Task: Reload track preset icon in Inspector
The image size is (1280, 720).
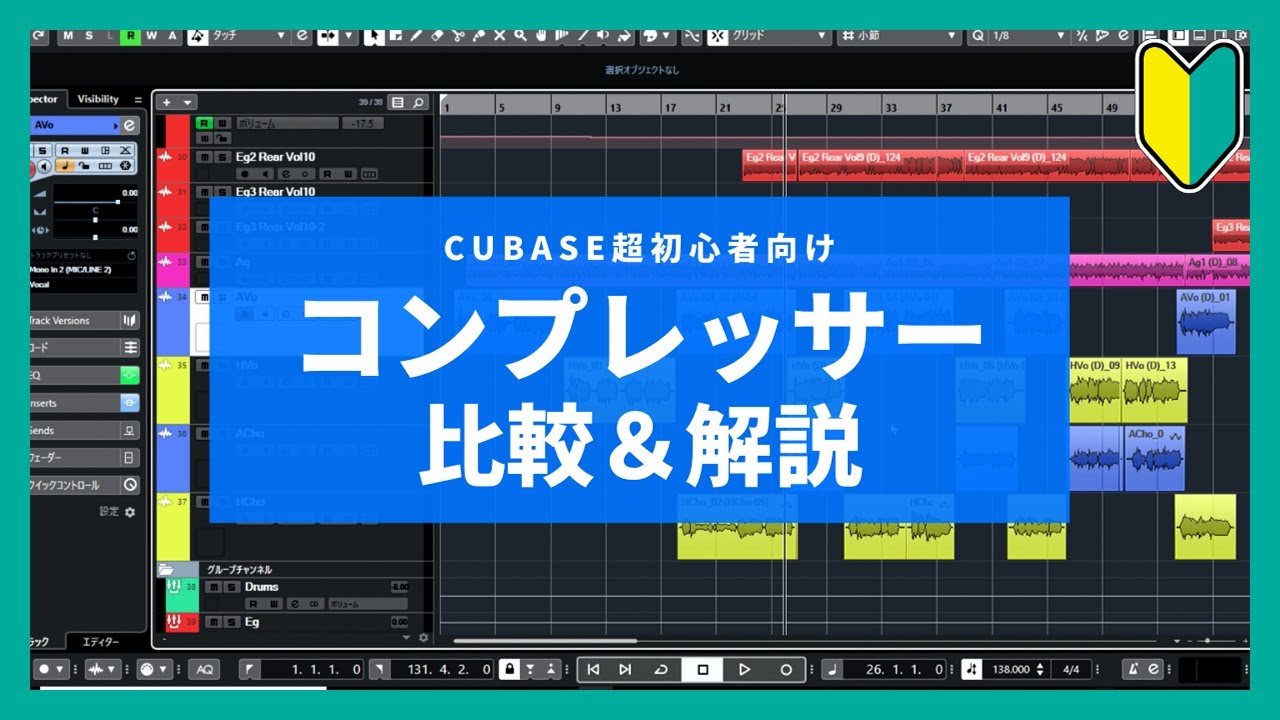Action: click(x=131, y=255)
